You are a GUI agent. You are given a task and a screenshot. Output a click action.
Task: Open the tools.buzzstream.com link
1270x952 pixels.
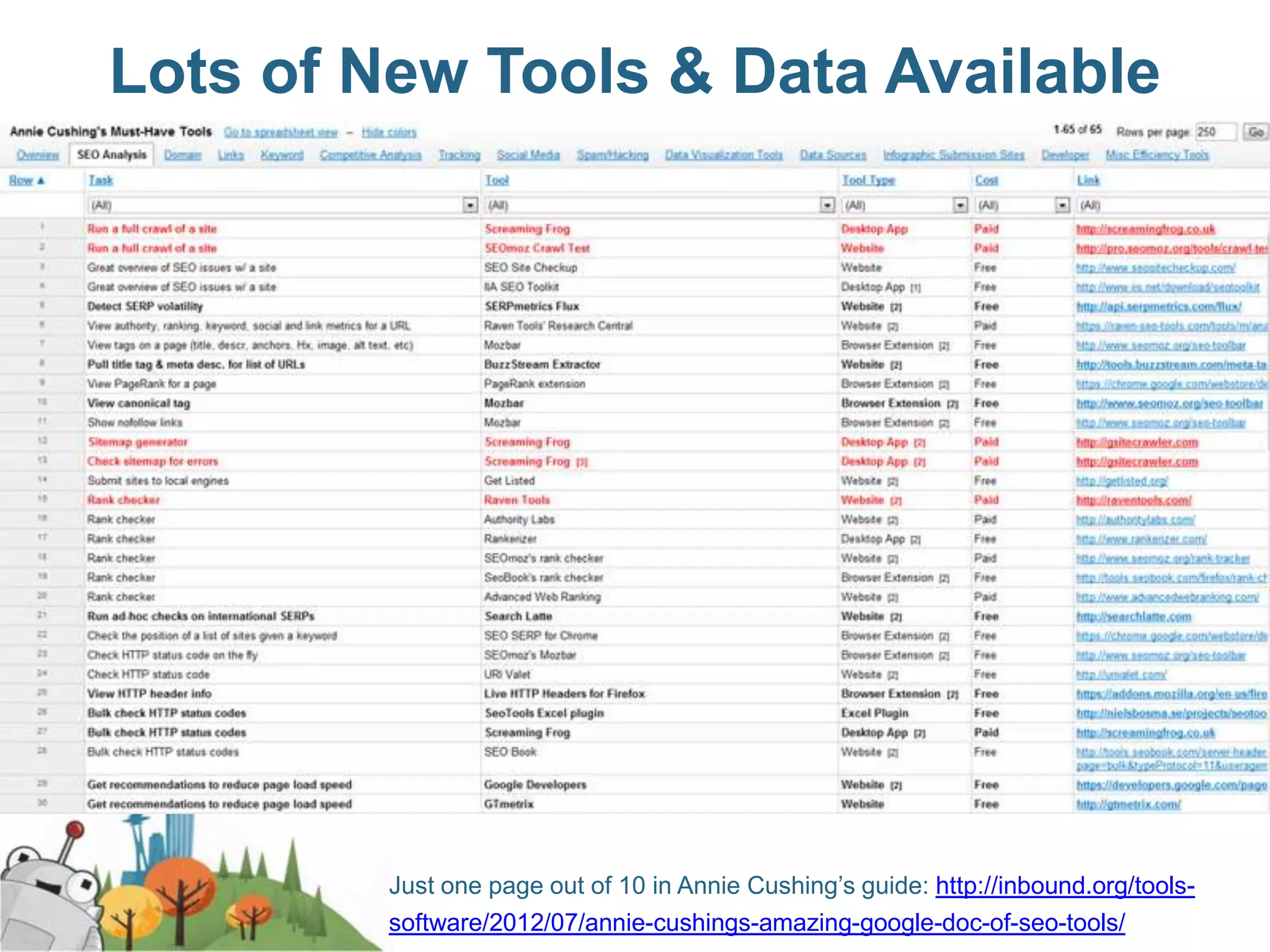(1172, 365)
